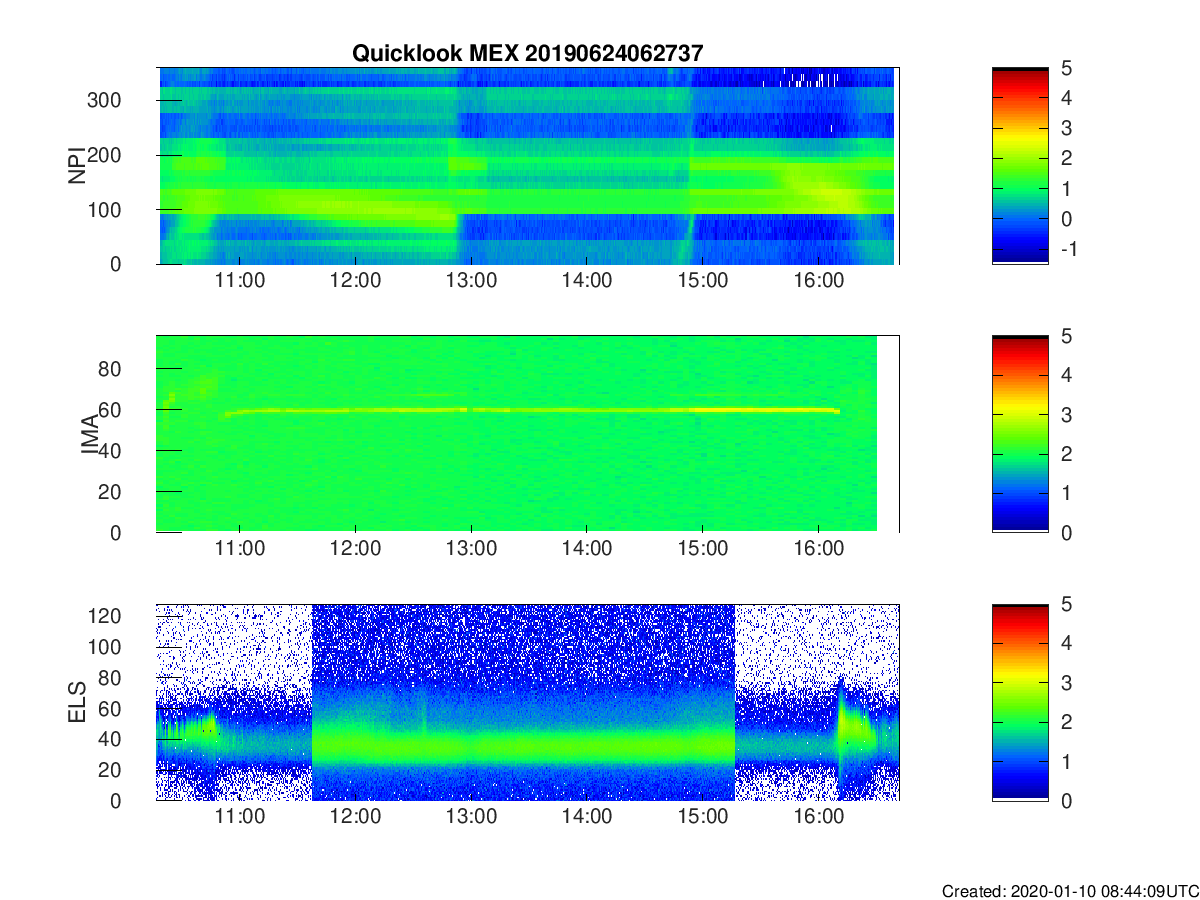Click the NPI plot's color scale bar
1200x900 pixels.
[x=1020, y=166]
